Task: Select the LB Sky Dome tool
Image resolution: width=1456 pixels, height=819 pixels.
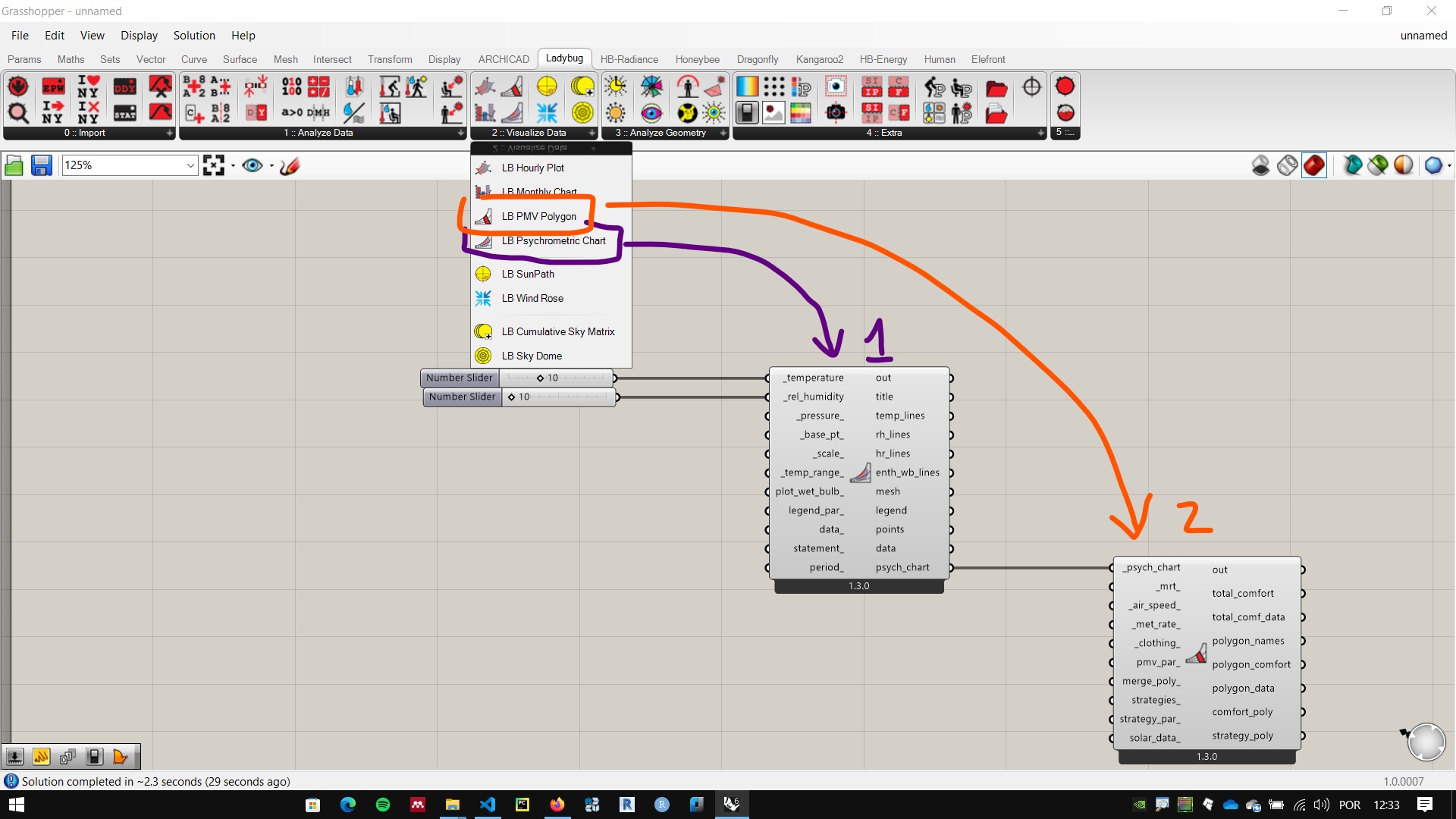Action: [x=531, y=355]
